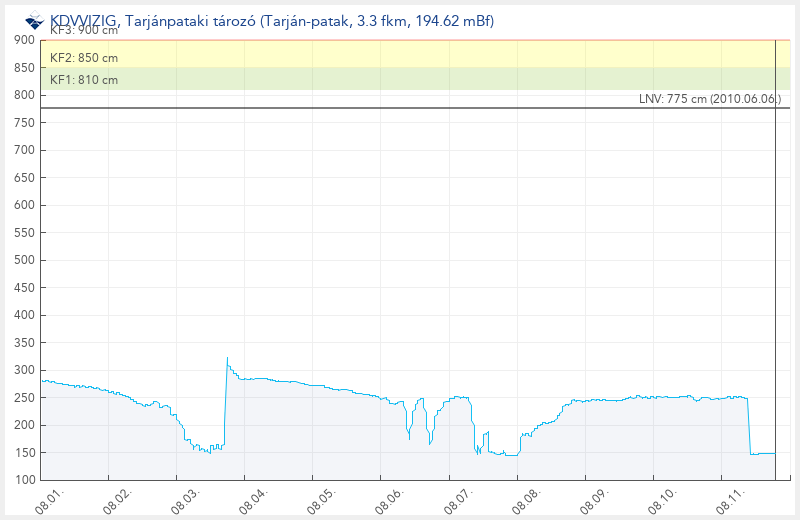The width and height of the screenshot is (800, 520).
Task: Click the 08.03. date axis label
Action: 186,501
